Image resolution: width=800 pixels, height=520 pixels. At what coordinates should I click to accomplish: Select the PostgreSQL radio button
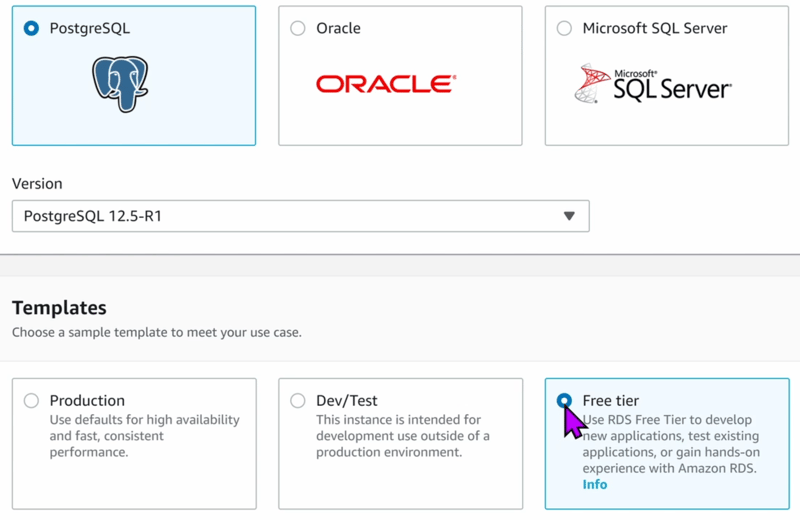31,28
